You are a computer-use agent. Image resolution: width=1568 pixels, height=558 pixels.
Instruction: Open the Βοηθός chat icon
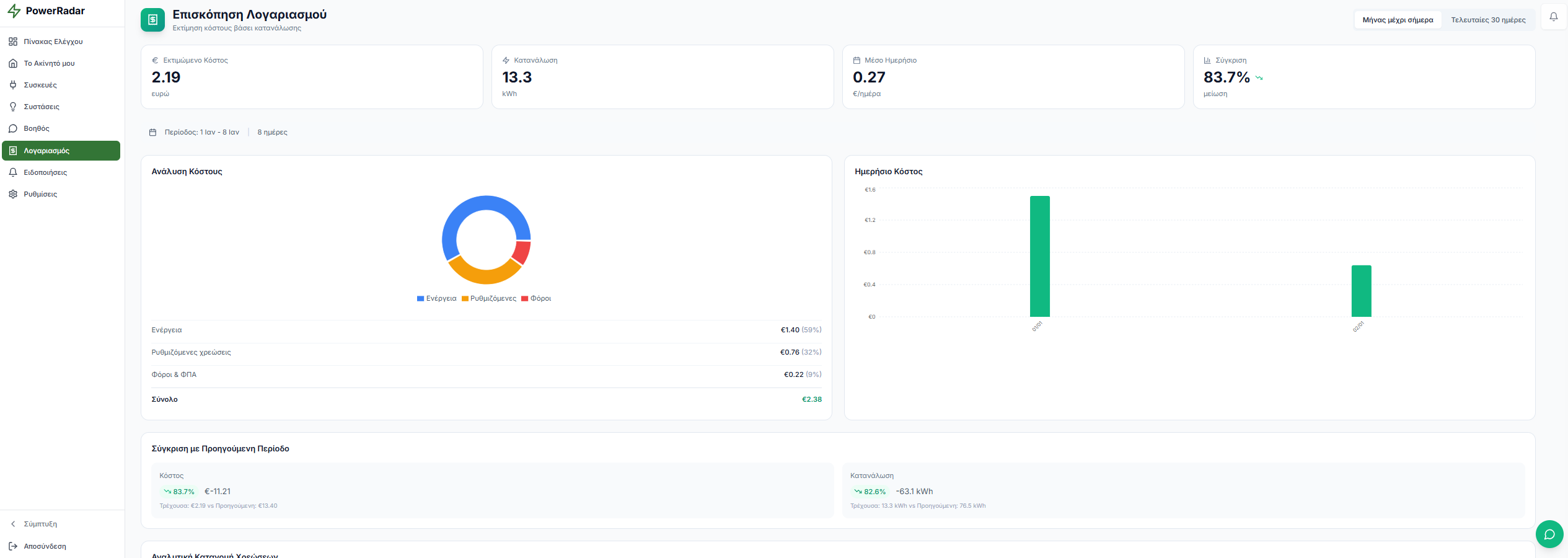pyautogui.click(x=13, y=128)
